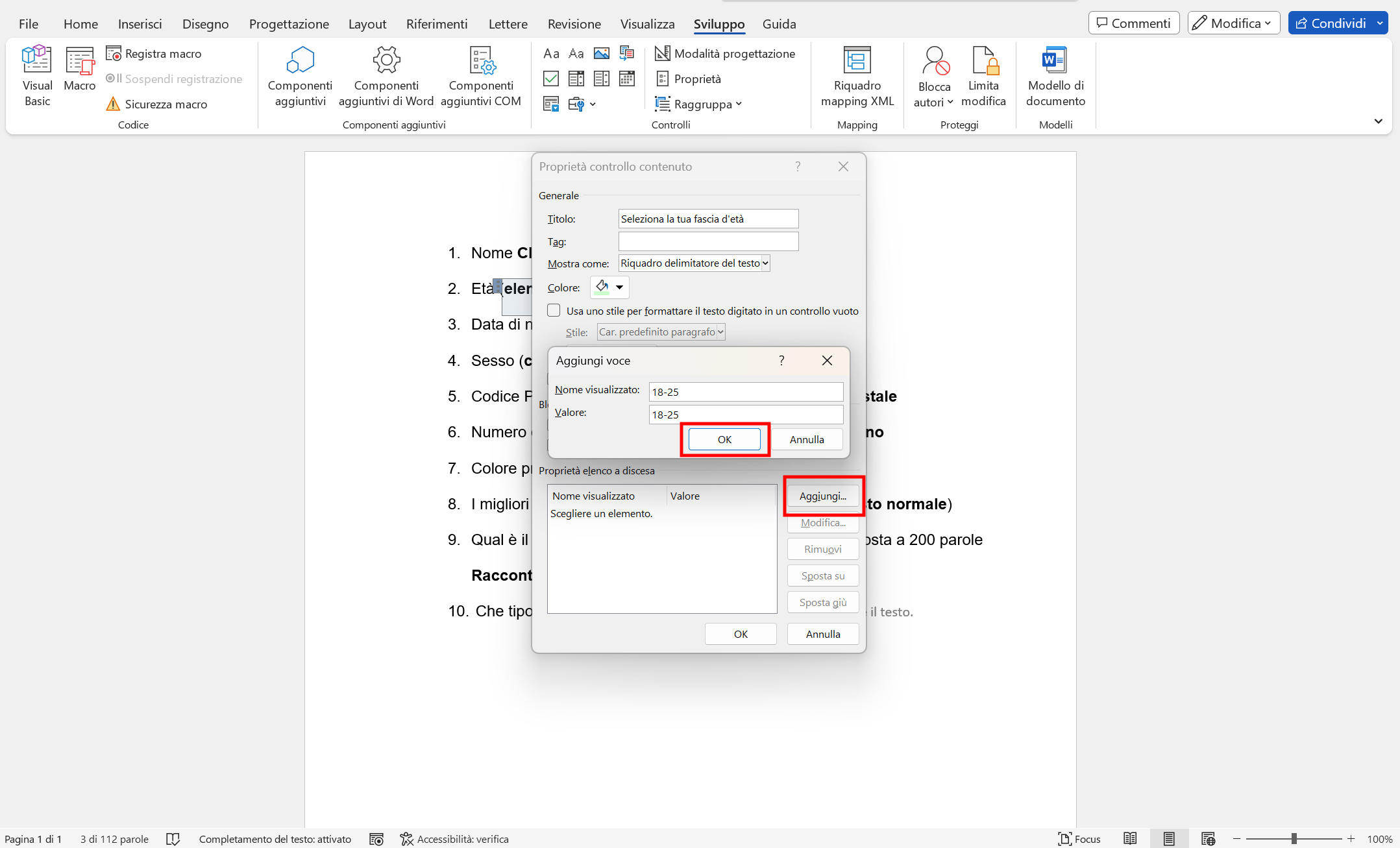This screenshot has height=848, width=1400.
Task: Click the Picture Content Control icon
Action: click(x=602, y=53)
